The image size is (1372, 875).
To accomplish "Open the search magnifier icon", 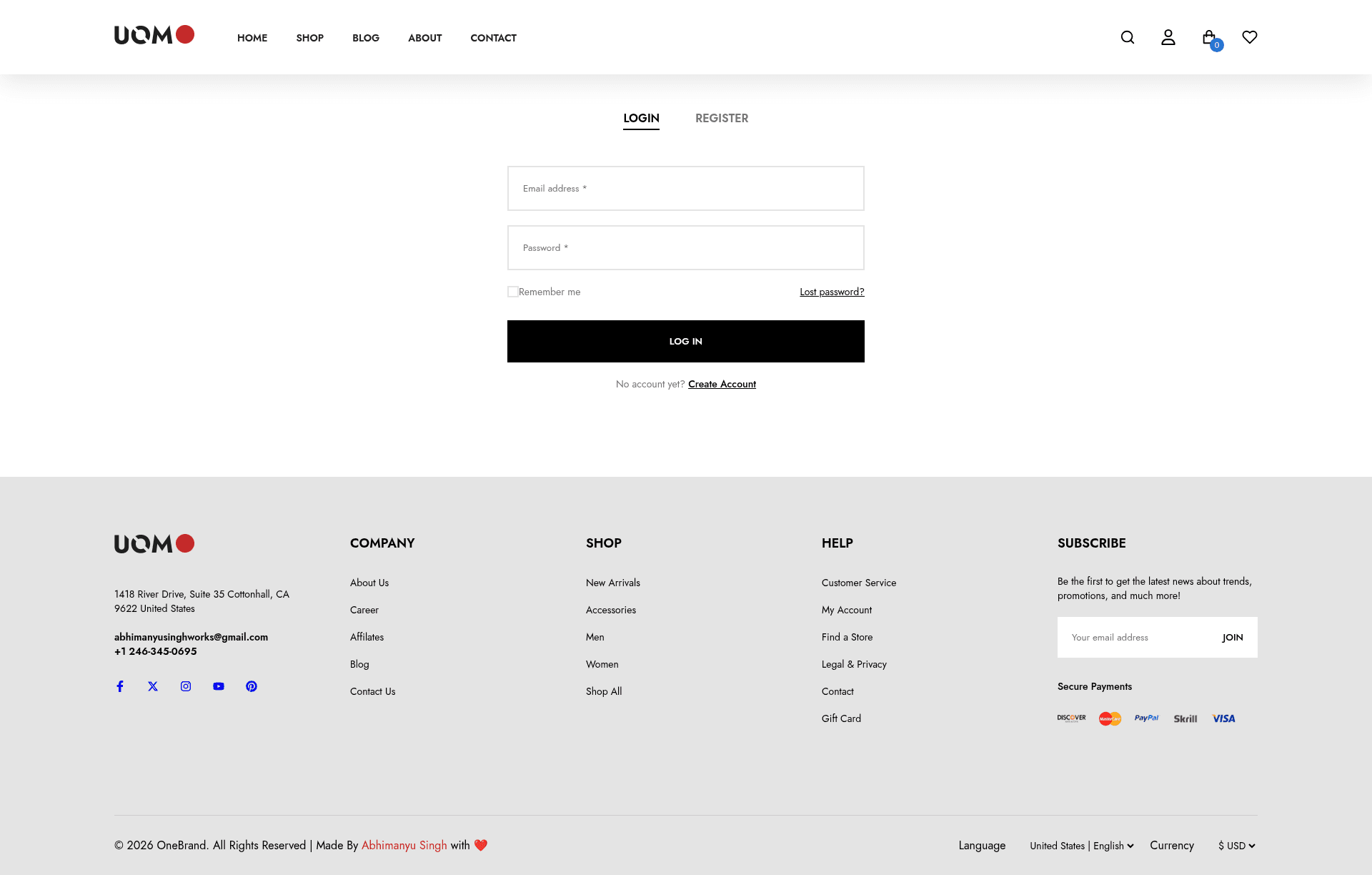I will point(1128,37).
